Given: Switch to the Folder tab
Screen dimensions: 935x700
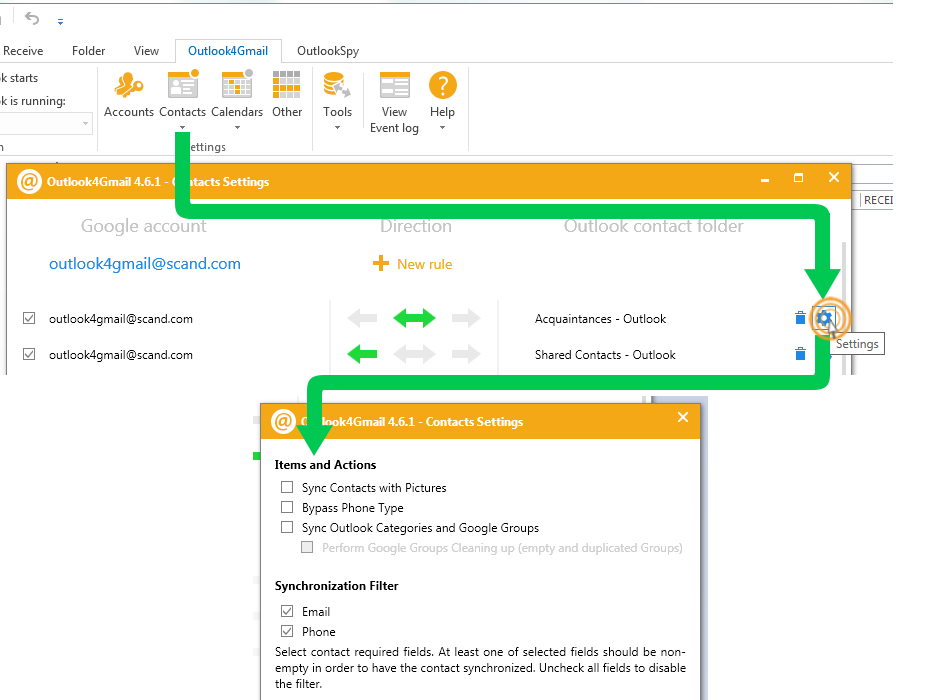Looking at the screenshot, I should [x=88, y=51].
